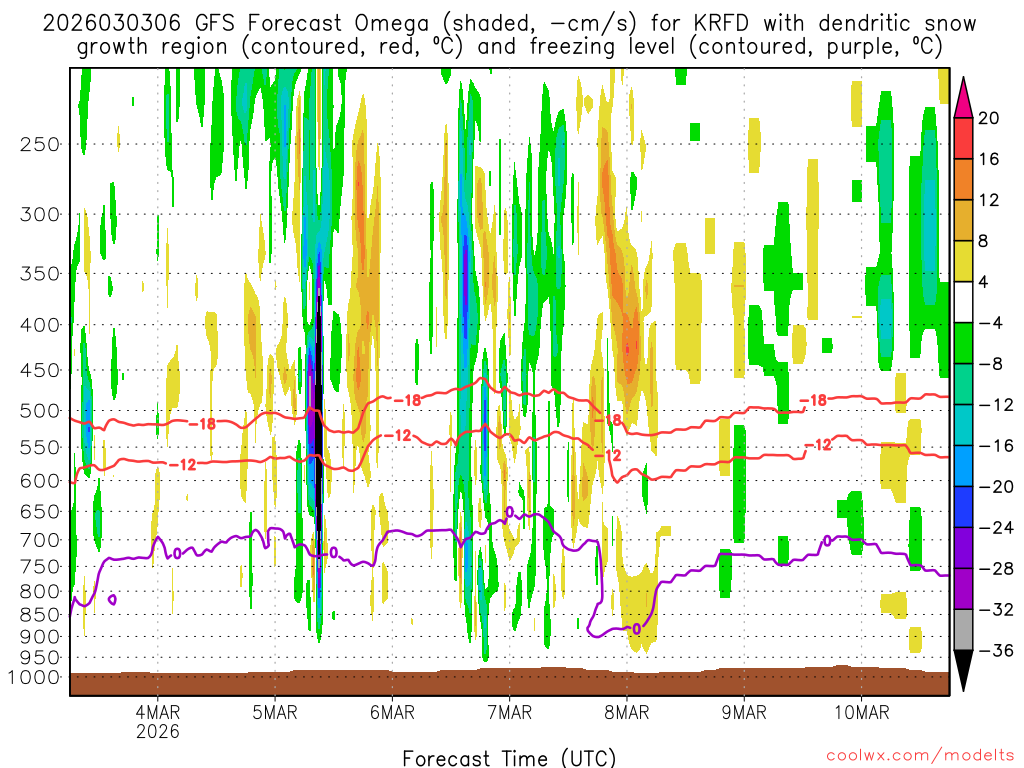Click the orange 12-to-16 colorbar segment

[x=963, y=180]
